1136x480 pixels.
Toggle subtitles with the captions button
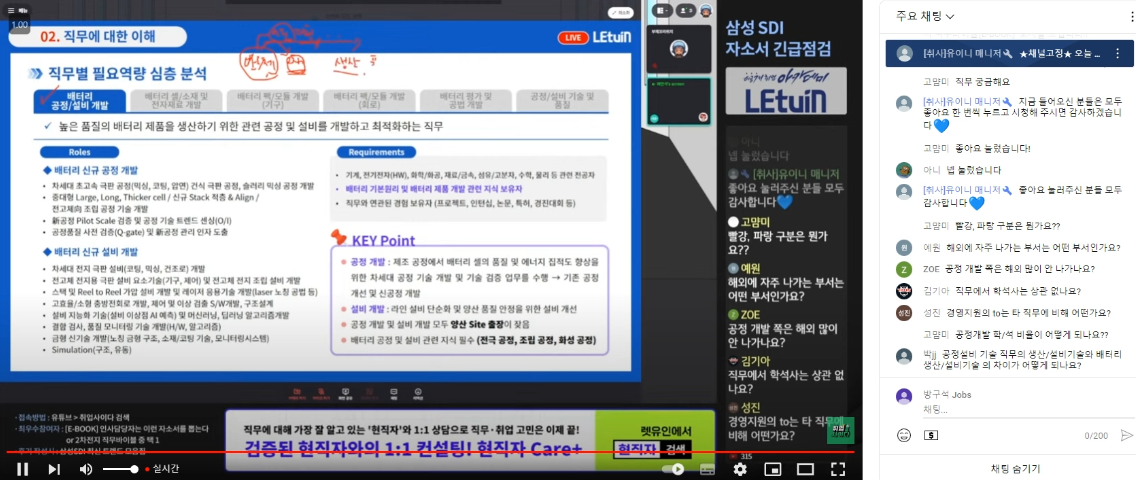[x=707, y=469]
